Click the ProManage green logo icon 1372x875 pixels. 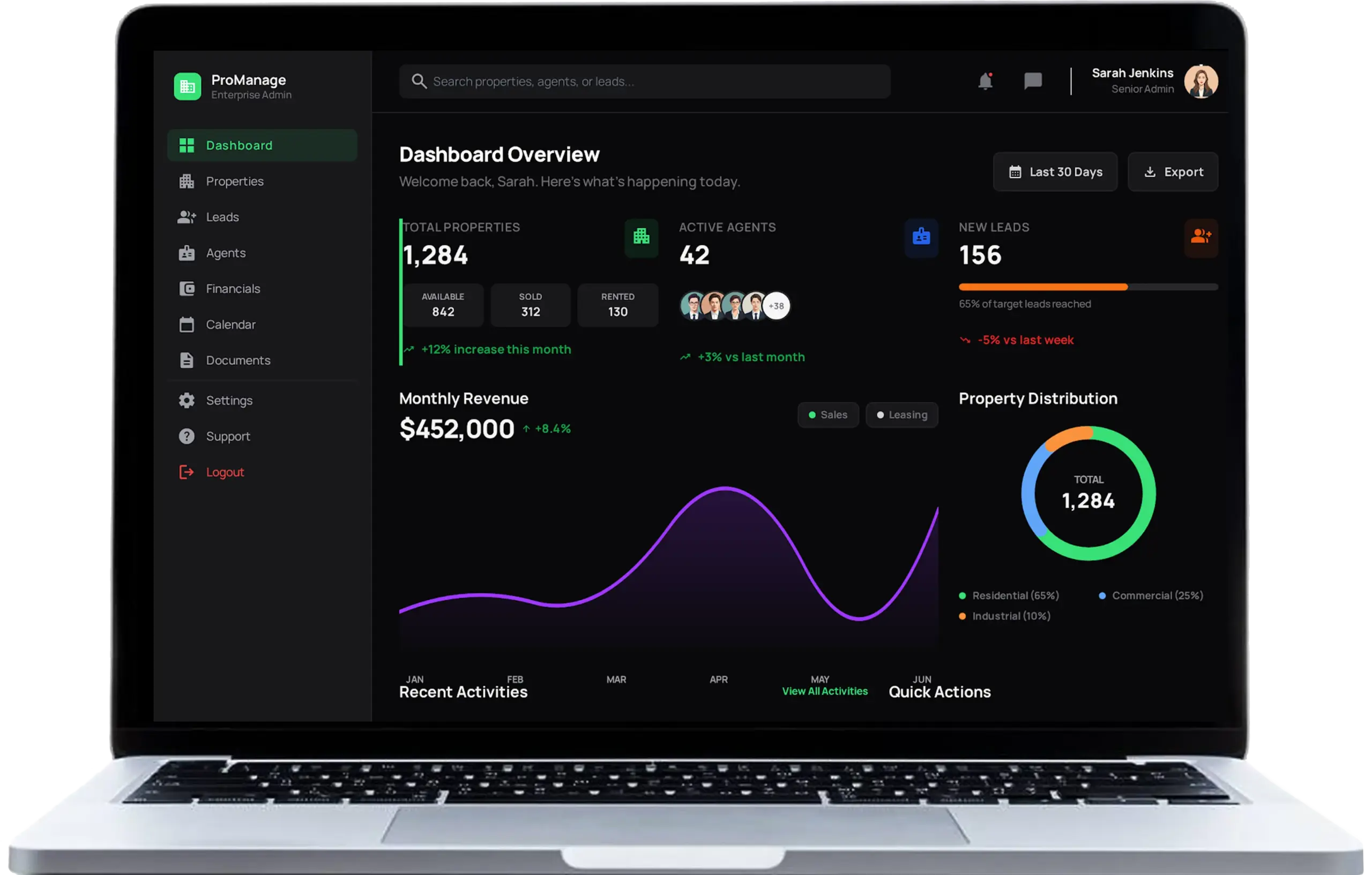pyautogui.click(x=188, y=87)
